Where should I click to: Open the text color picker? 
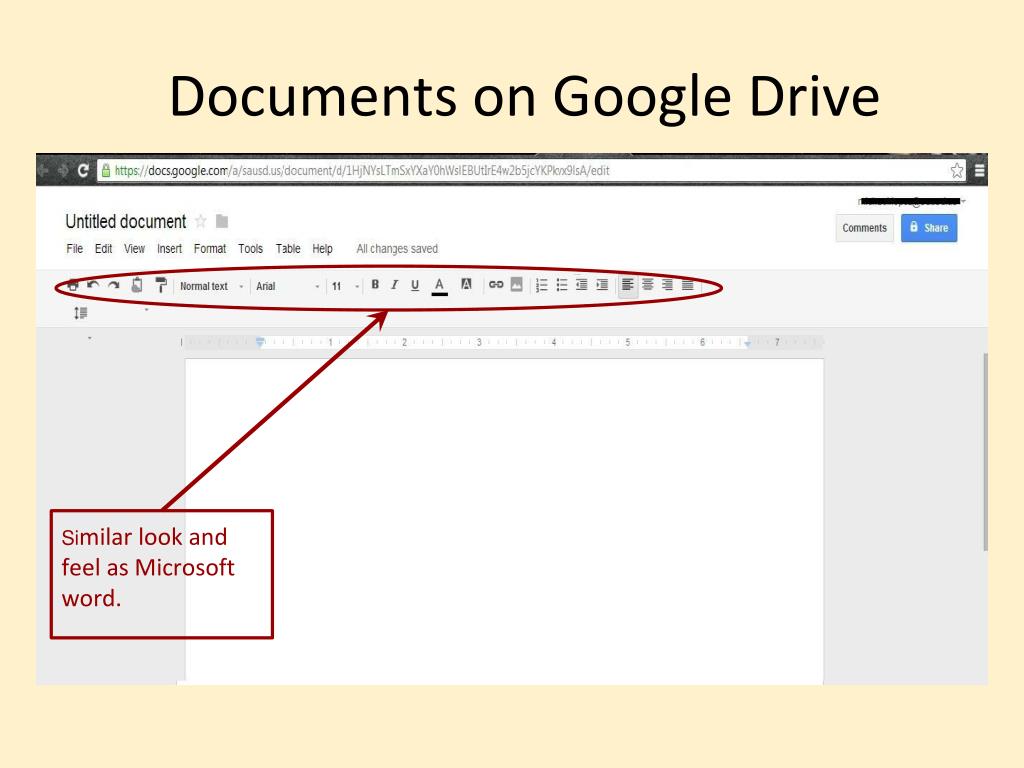pos(440,286)
